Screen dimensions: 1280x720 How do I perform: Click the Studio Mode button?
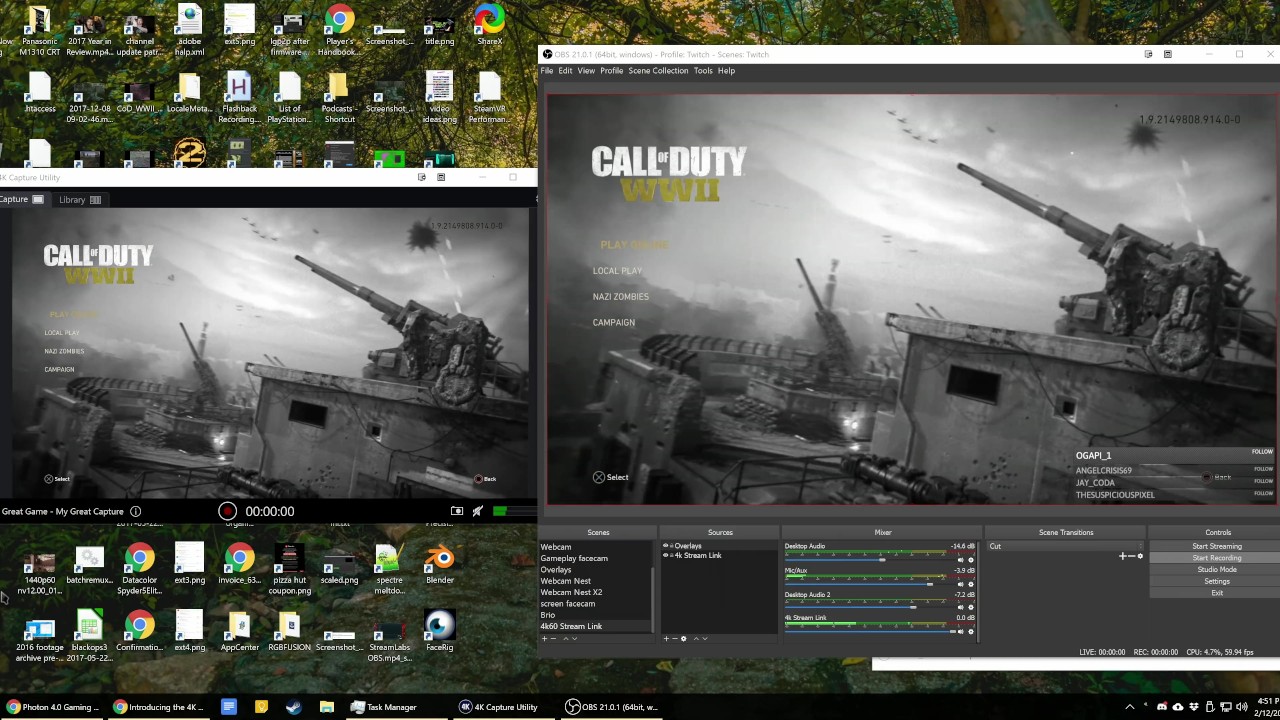point(1216,569)
